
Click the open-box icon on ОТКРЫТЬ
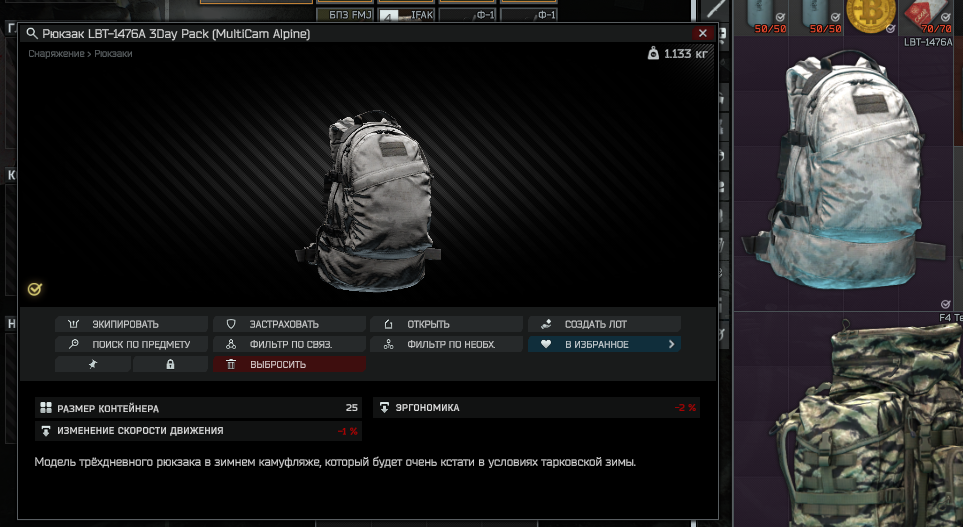point(388,324)
